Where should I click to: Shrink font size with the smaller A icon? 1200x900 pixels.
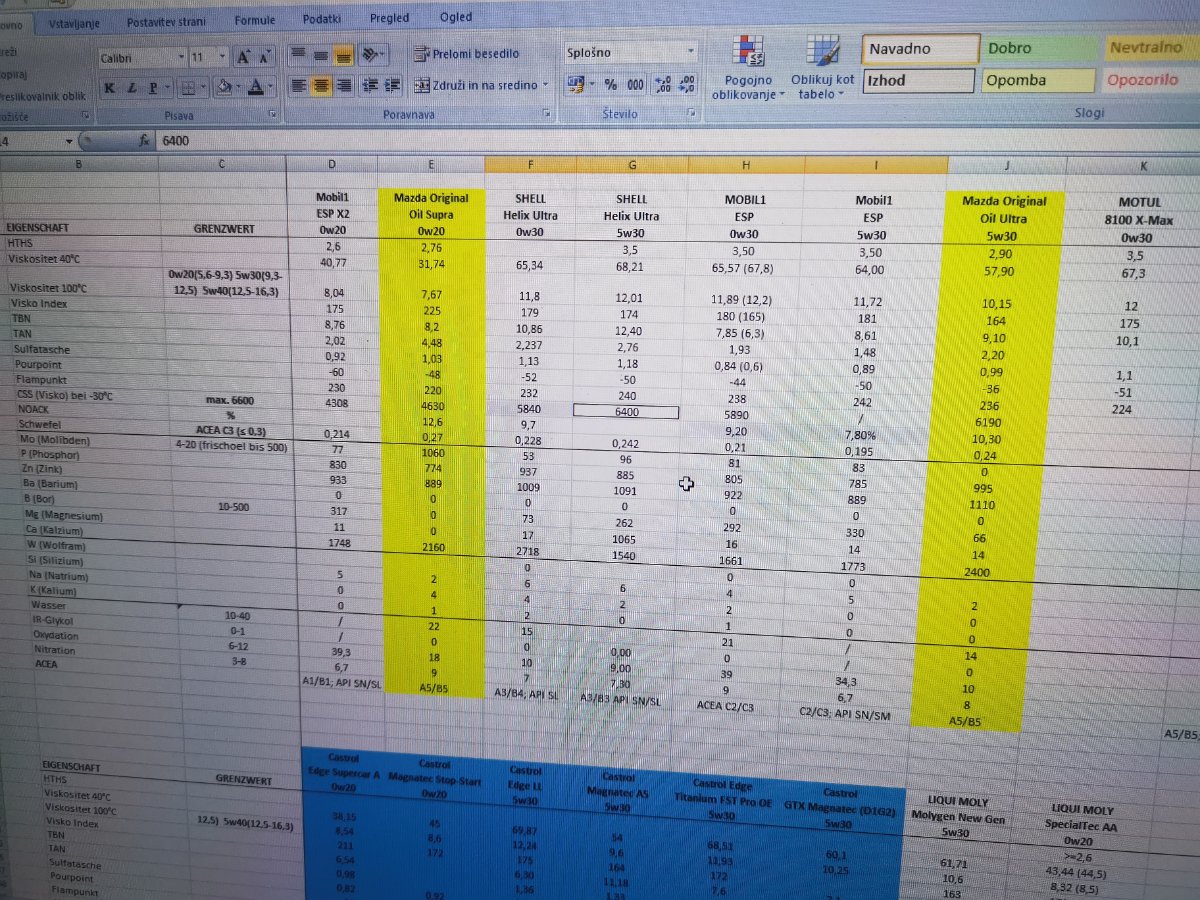[x=266, y=57]
